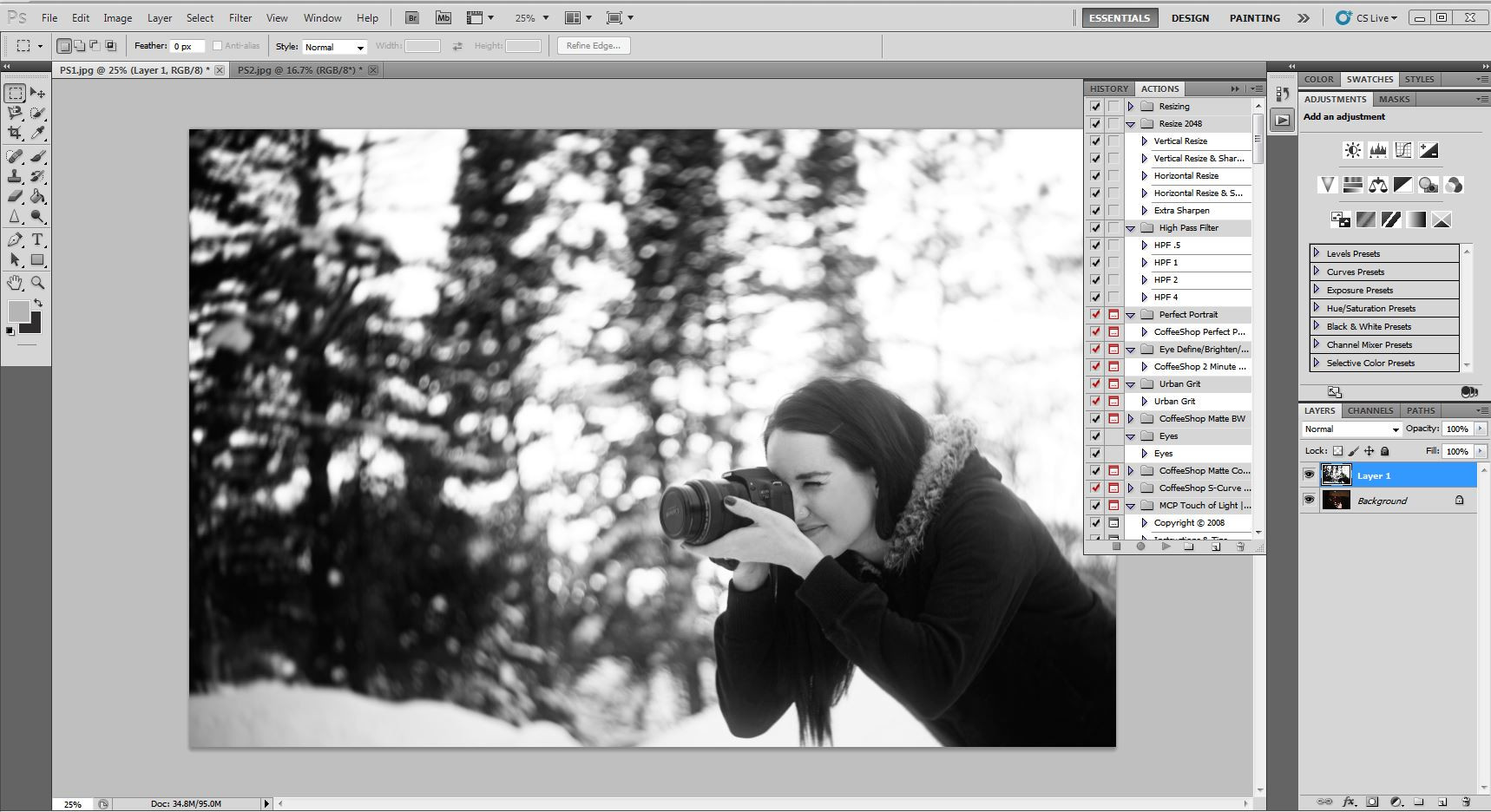Select the Eraser tool

click(16, 196)
